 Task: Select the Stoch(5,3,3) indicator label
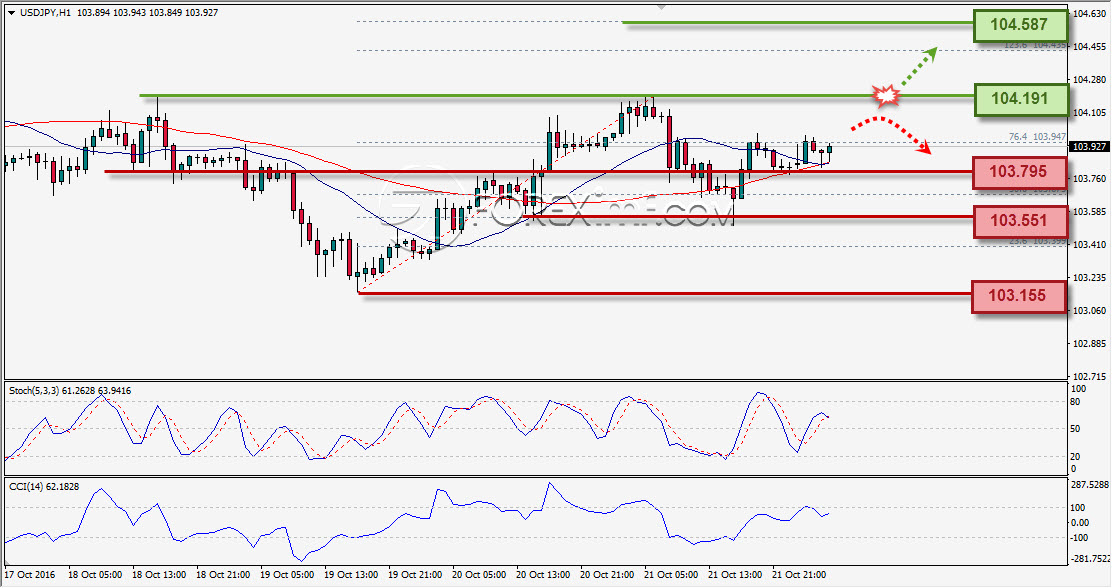[70, 391]
